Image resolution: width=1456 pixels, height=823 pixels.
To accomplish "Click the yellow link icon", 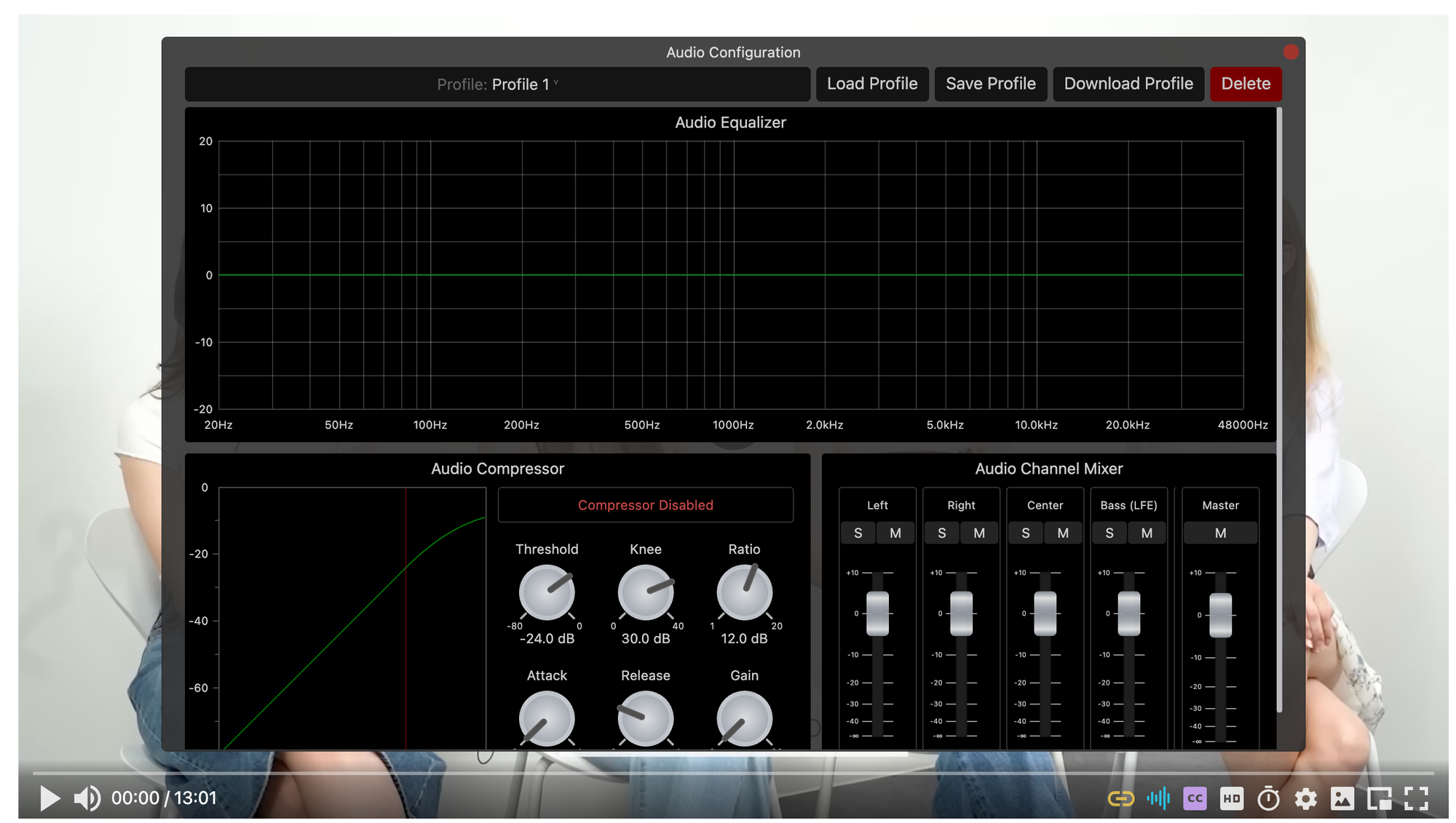I will point(1120,799).
